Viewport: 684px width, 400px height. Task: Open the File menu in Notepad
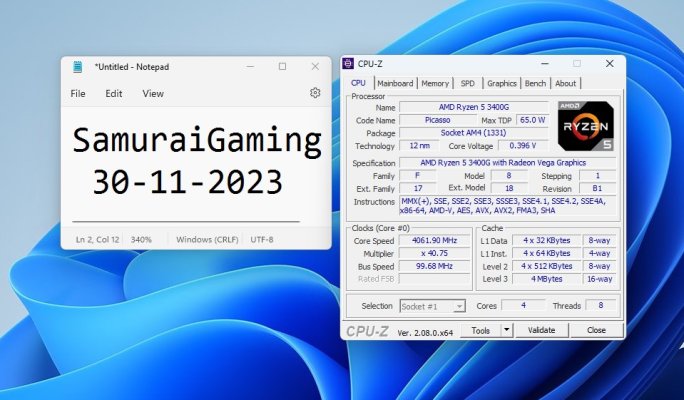pos(78,93)
